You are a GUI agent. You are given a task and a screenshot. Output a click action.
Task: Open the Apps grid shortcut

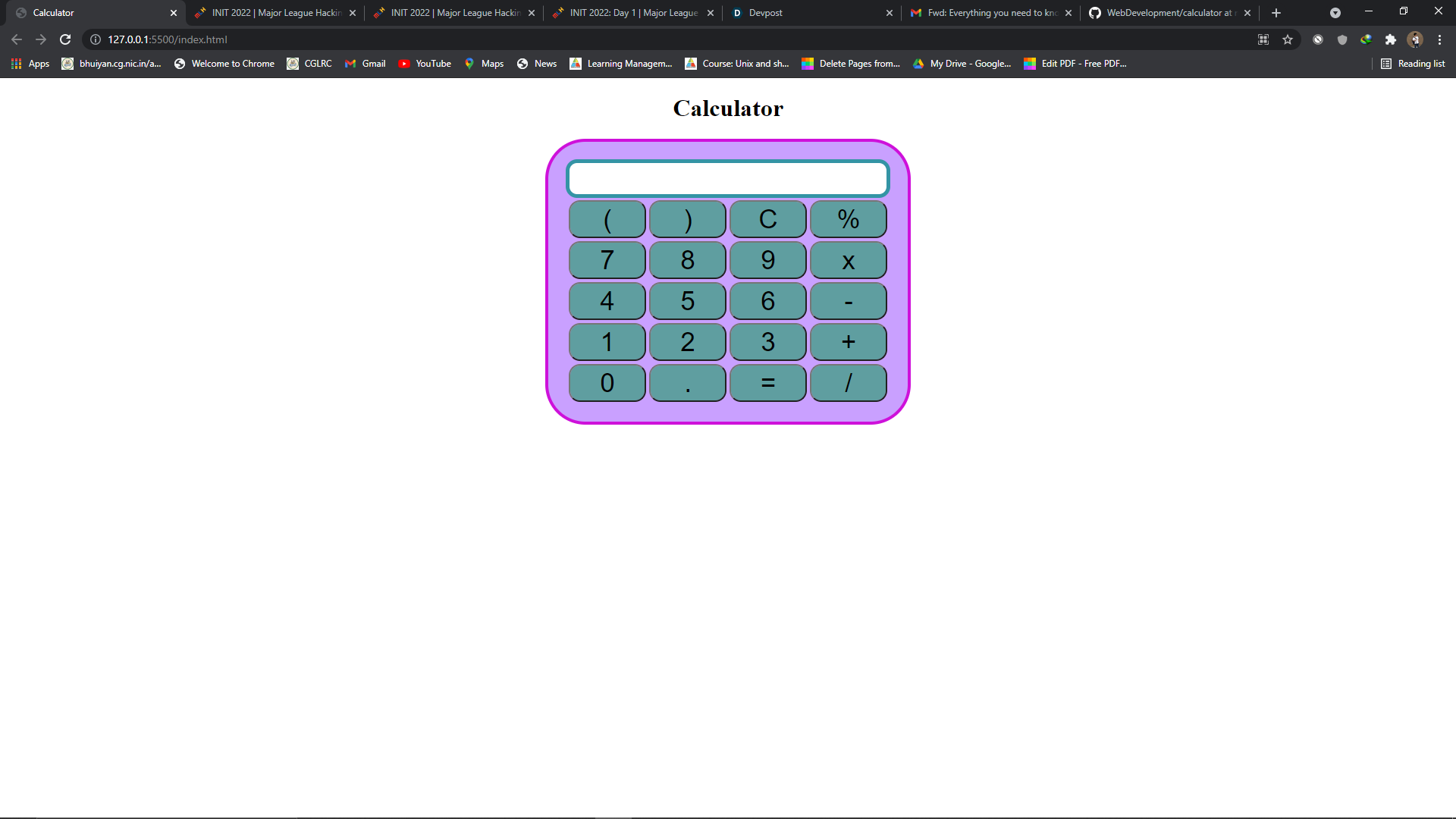(x=30, y=64)
